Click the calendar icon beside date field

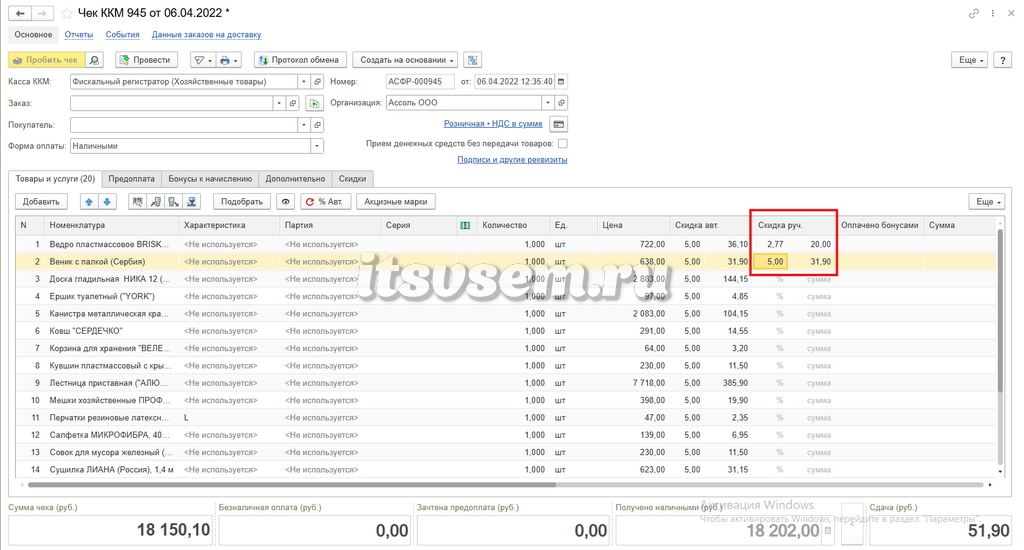tap(560, 82)
